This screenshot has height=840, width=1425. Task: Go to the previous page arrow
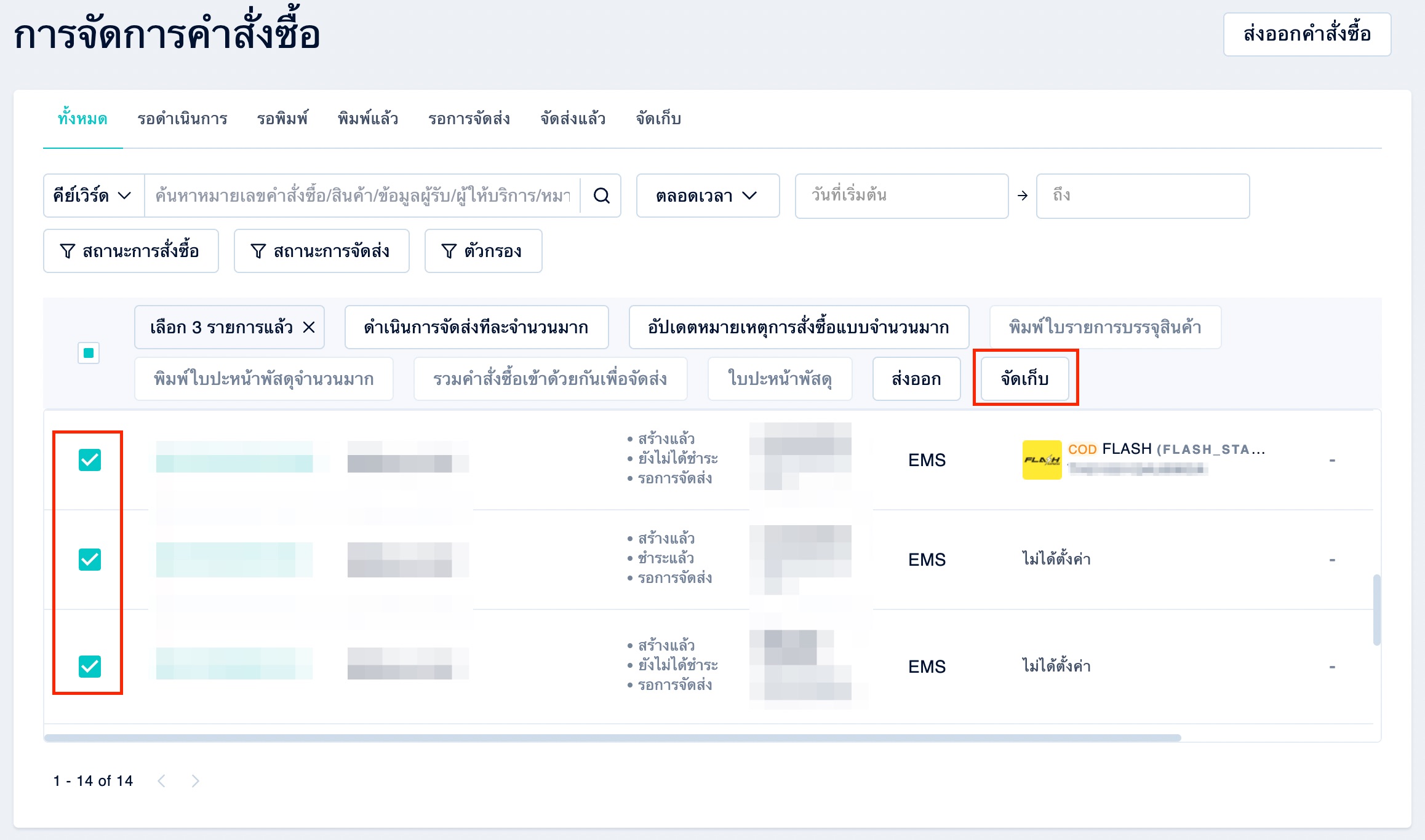tap(162, 781)
